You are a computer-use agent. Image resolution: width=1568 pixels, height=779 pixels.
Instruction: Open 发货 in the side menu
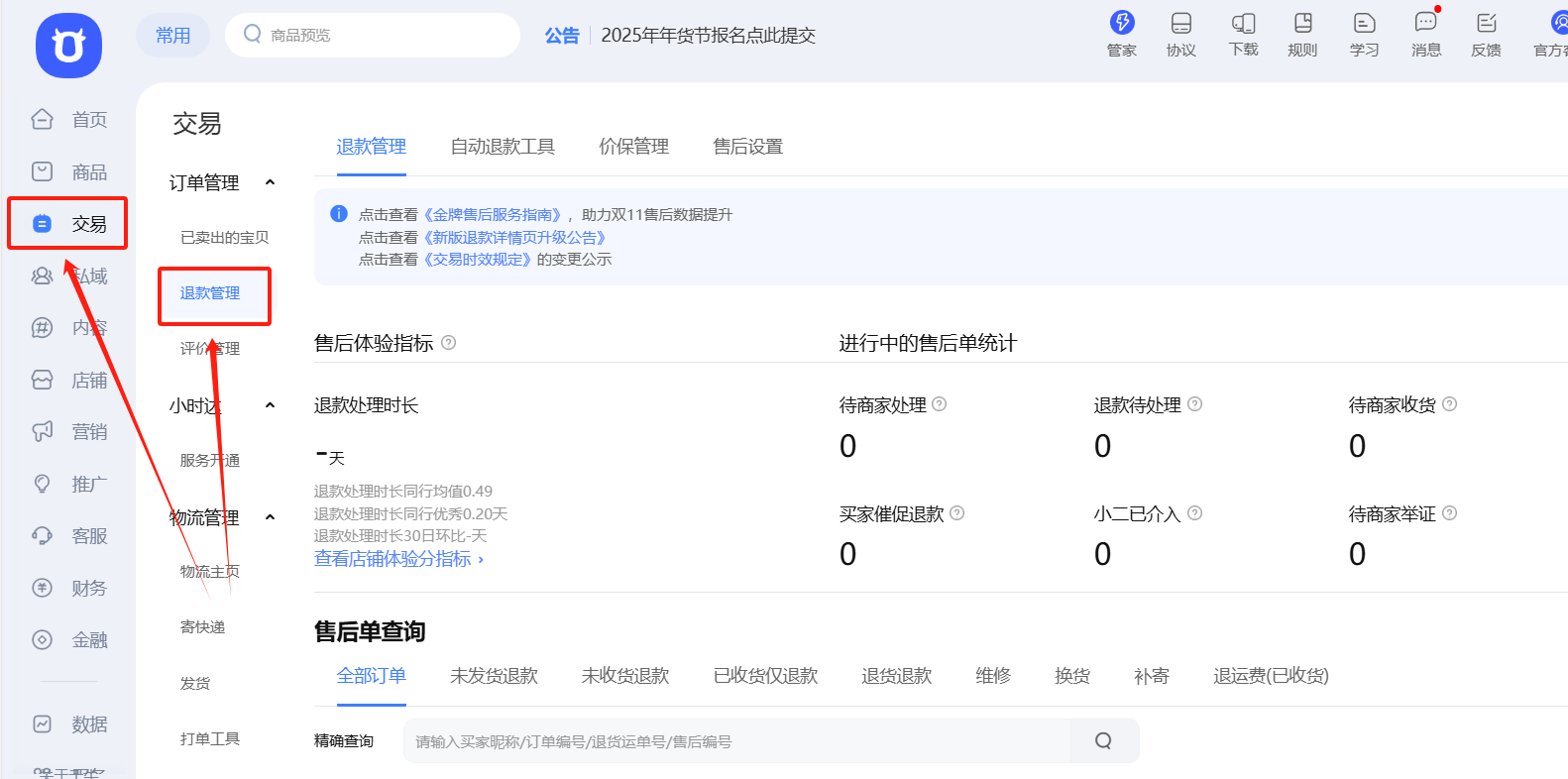[195, 684]
